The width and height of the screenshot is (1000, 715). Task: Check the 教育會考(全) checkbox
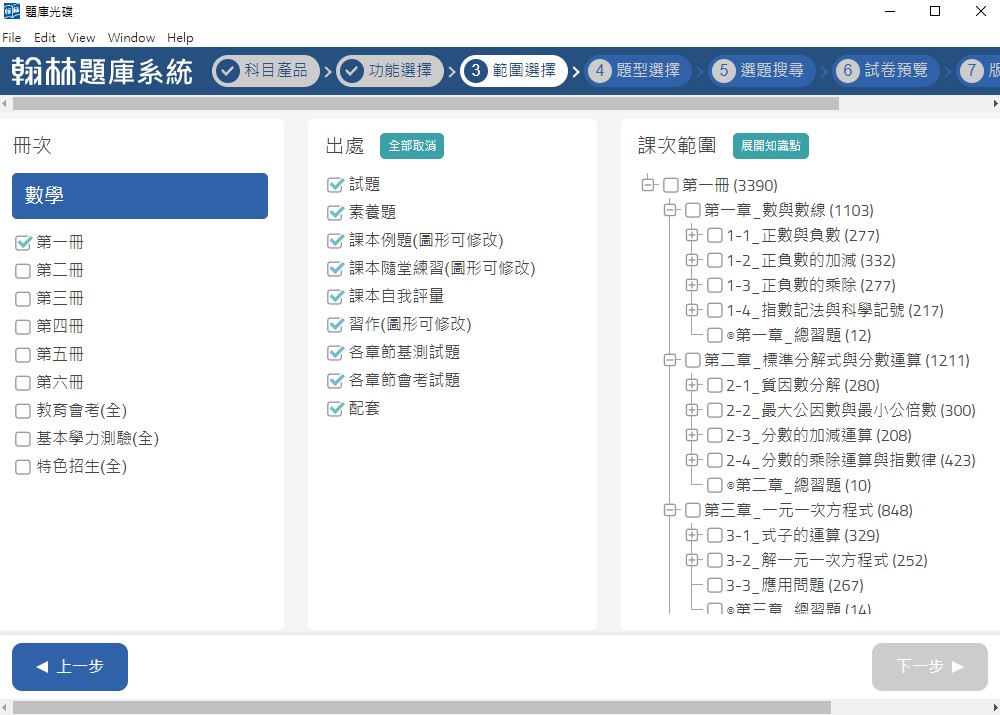23,411
